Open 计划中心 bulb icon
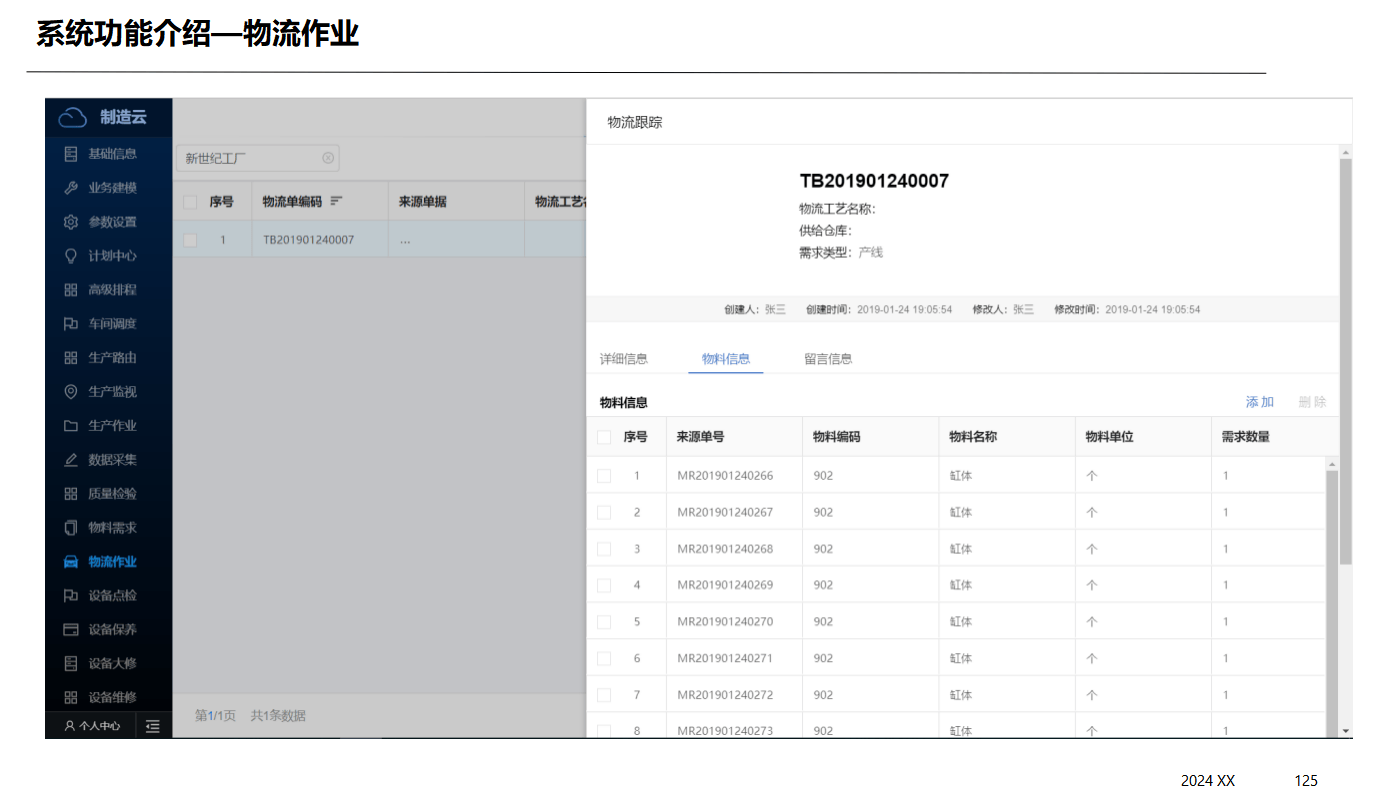 (x=70, y=256)
